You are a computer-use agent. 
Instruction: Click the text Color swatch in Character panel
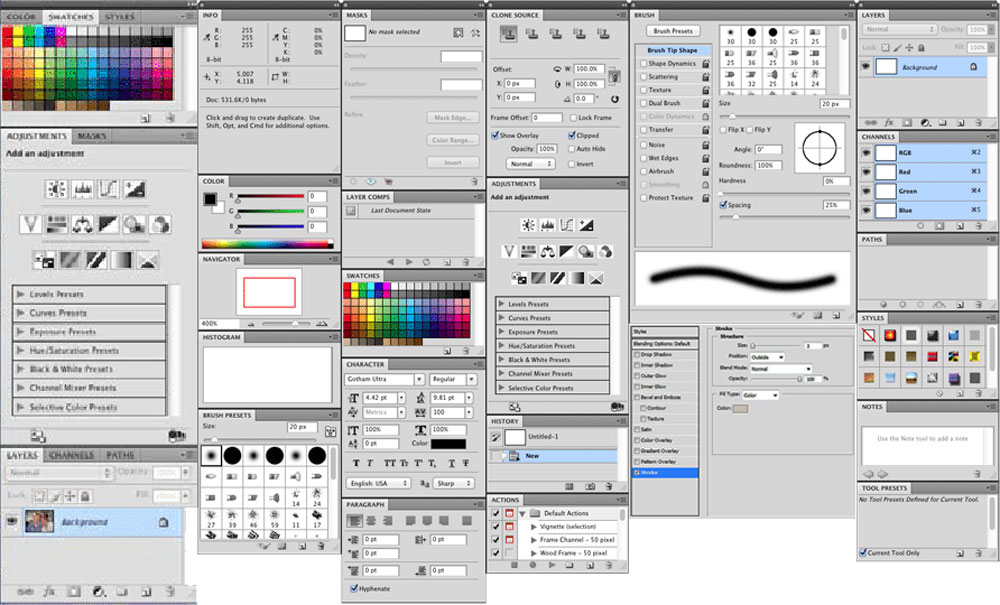pos(449,443)
